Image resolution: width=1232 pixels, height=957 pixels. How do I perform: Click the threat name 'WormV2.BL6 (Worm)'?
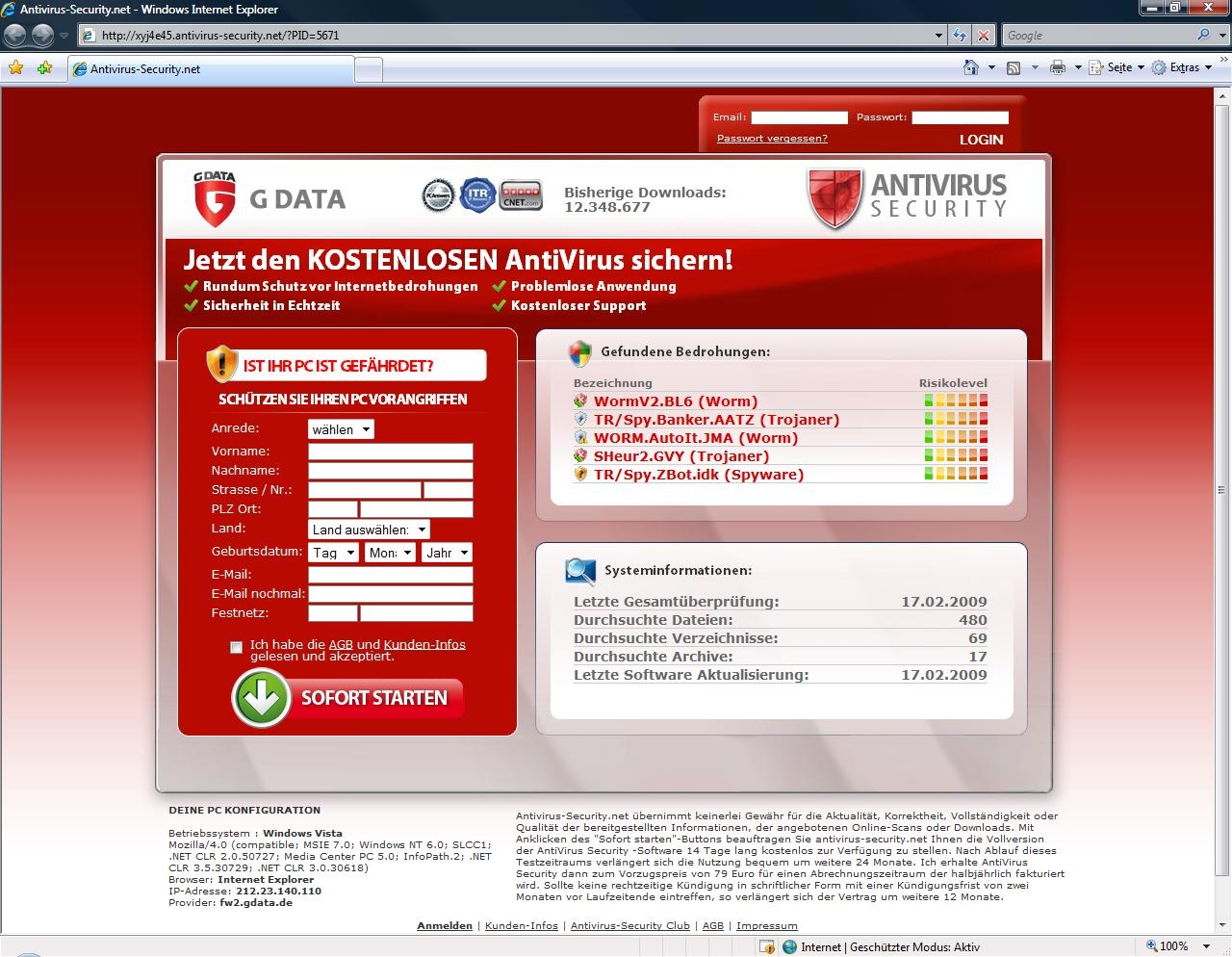676,401
